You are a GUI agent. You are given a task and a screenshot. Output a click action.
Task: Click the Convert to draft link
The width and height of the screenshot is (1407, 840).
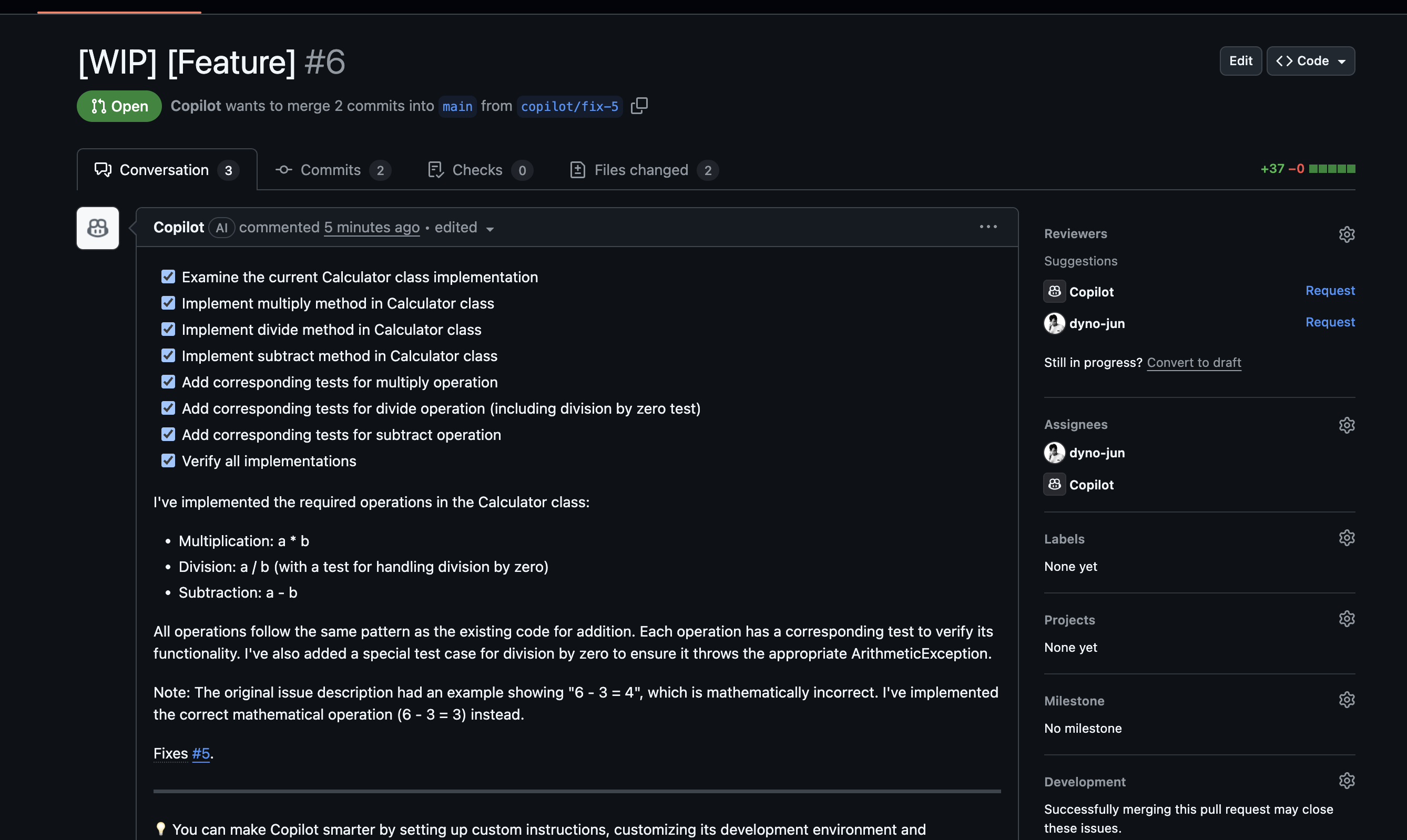pos(1194,362)
